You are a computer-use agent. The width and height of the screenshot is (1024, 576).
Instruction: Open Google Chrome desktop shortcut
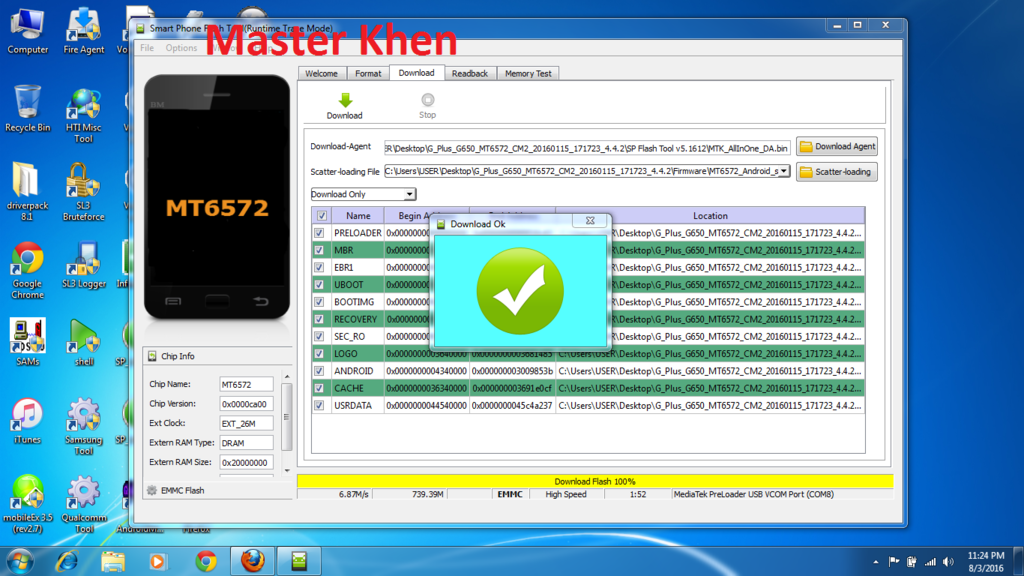click(x=27, y=262)
